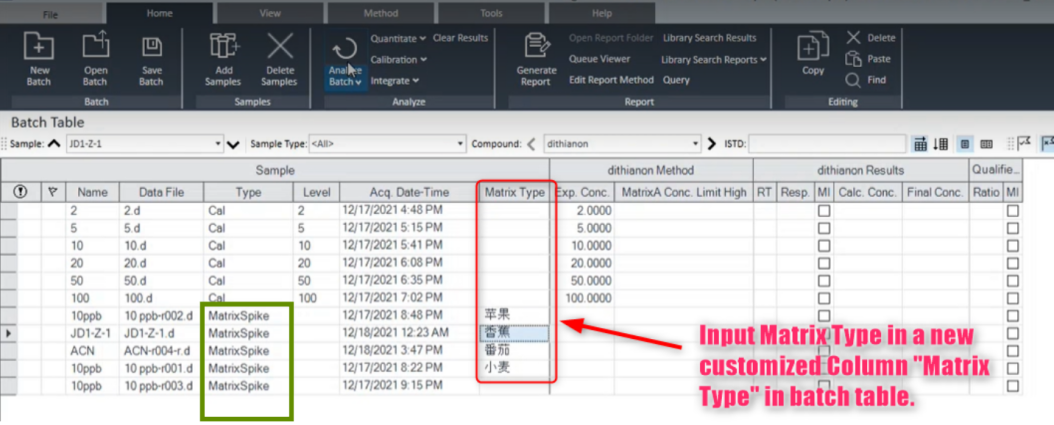Click the exclamation alert column header icon
Viewport: 1054px width, 425px height.
pos(20,192)
